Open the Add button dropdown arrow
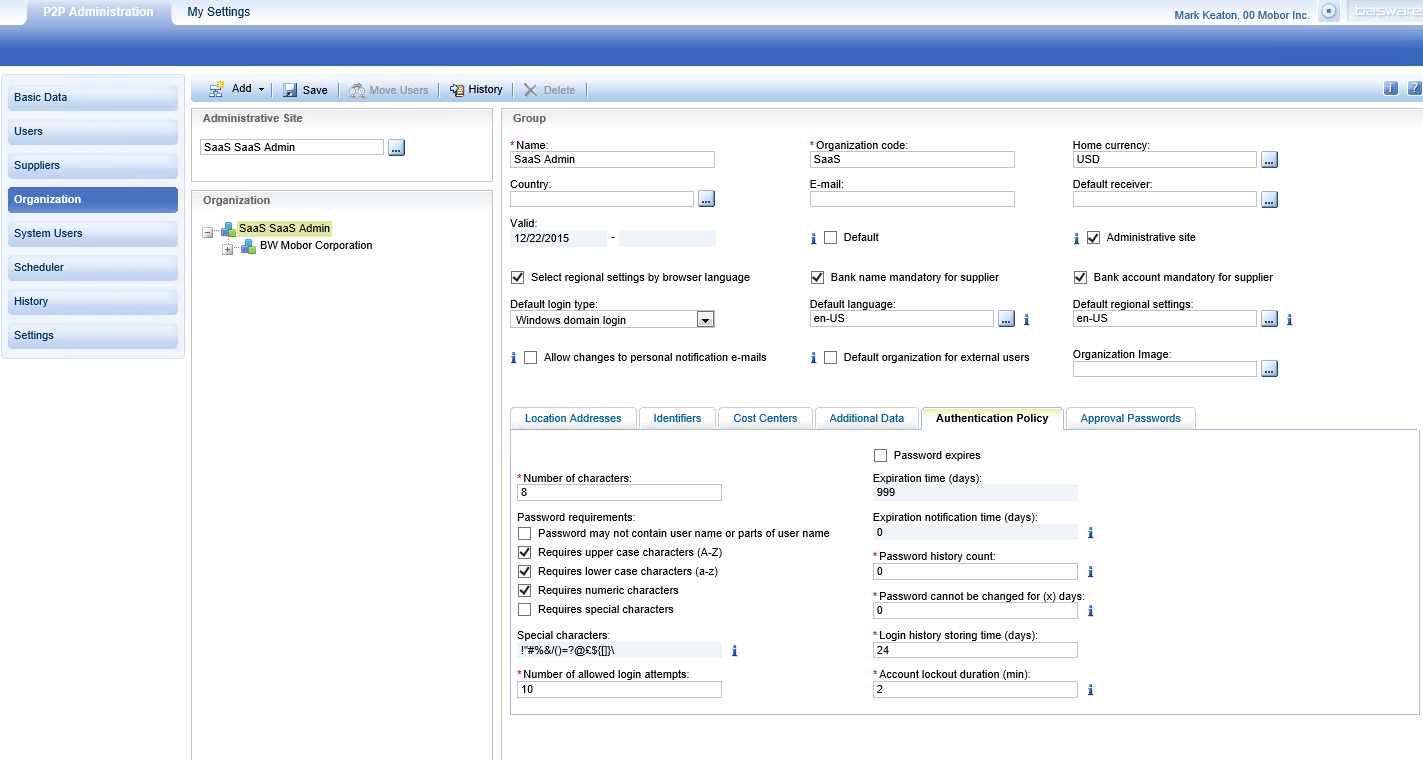The image size is (1423, 760). (x=262, y=89)
